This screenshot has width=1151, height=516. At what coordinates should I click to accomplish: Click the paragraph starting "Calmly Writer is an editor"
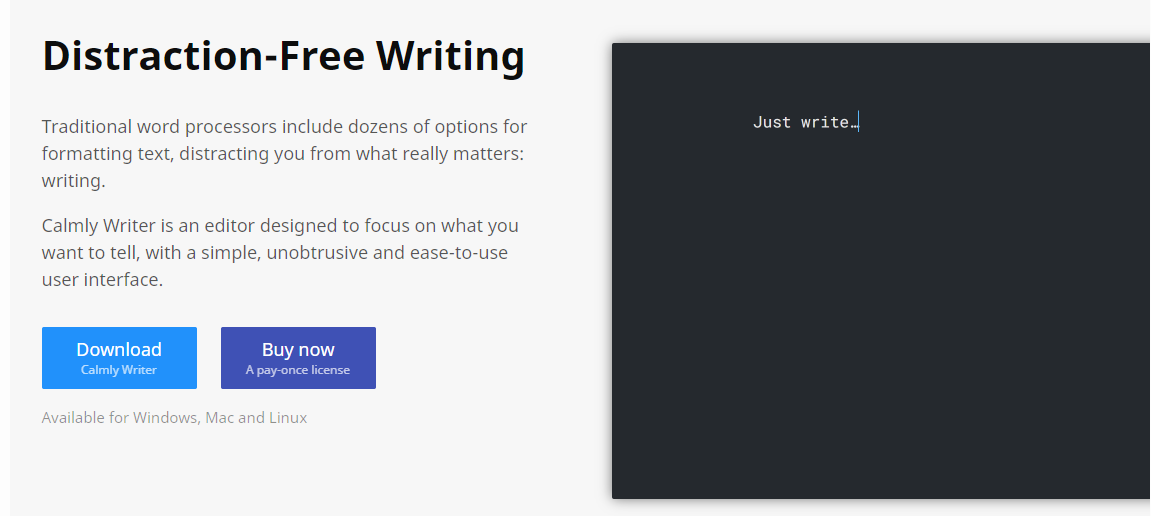click(280, 252)
